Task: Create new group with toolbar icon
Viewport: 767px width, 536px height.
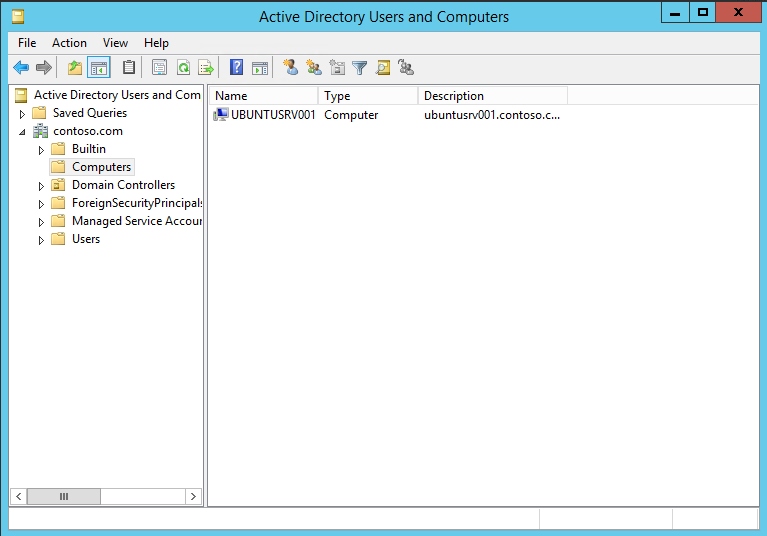Action: click(314, 67)
